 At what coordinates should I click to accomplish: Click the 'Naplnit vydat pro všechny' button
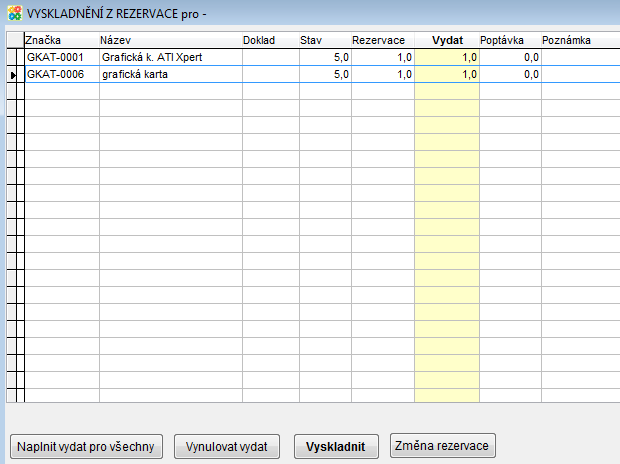86,447
